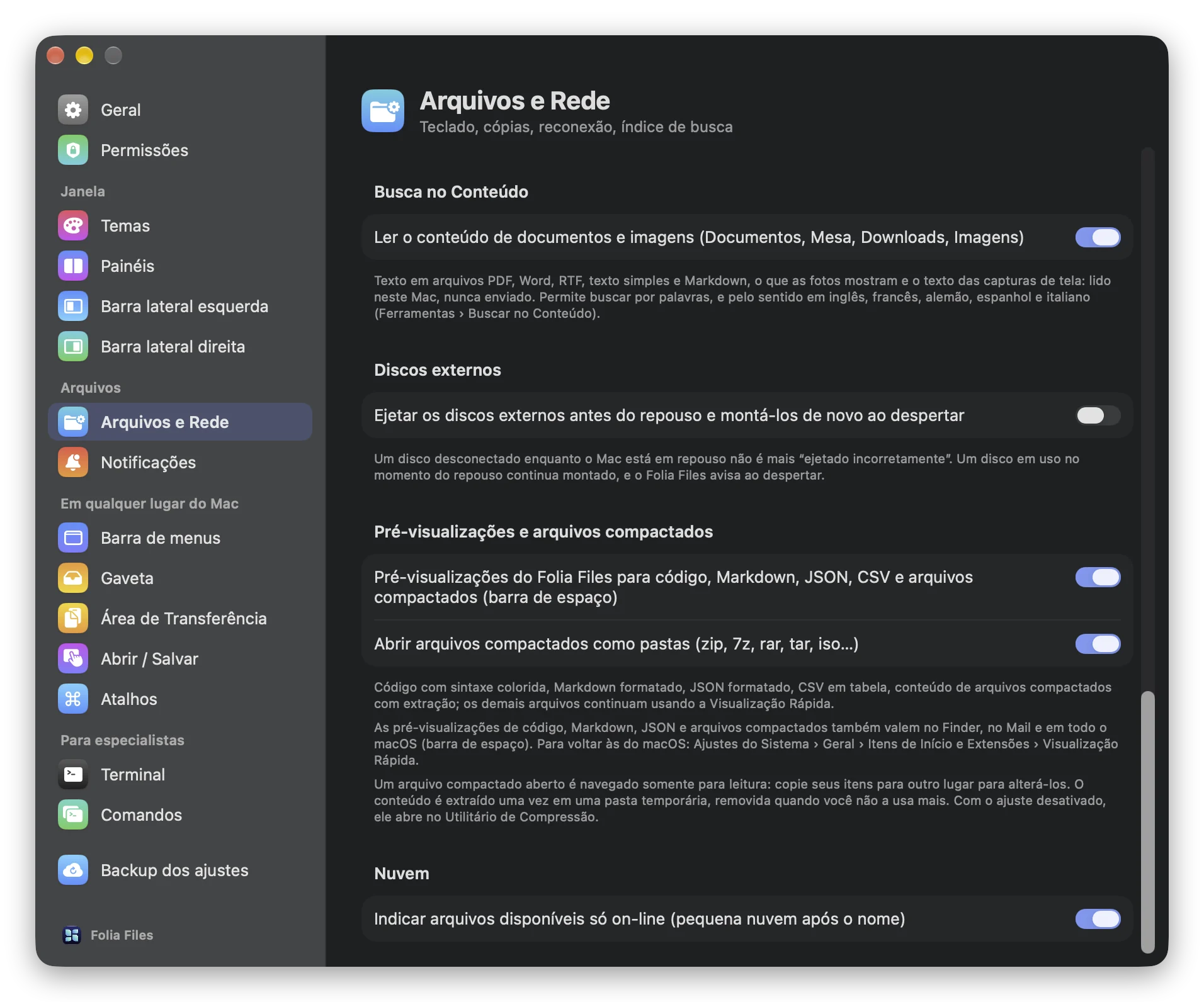
Task: Click the Permissões lock icon
Action: (73, 150)
